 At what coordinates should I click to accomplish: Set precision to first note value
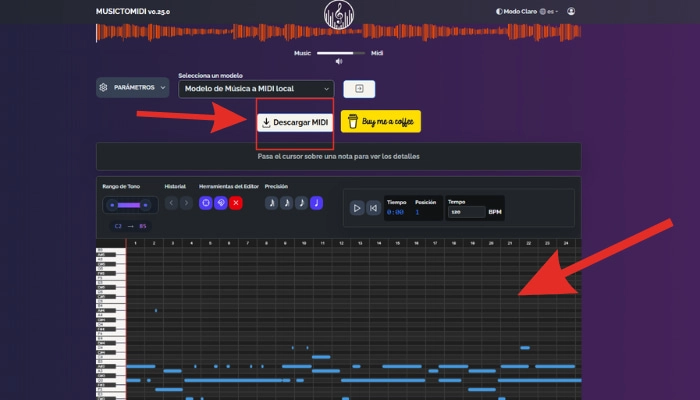[271, 203]
